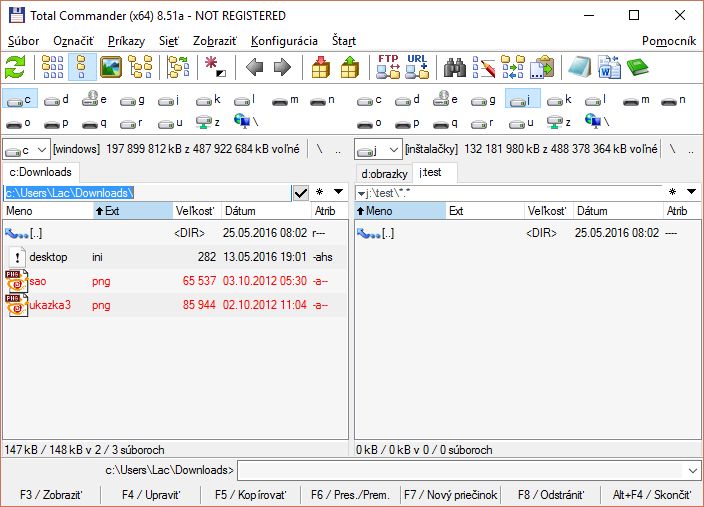Select network drive z in left drive bar
The height and width of the screenshot is (507, 704).
[208, 122]
